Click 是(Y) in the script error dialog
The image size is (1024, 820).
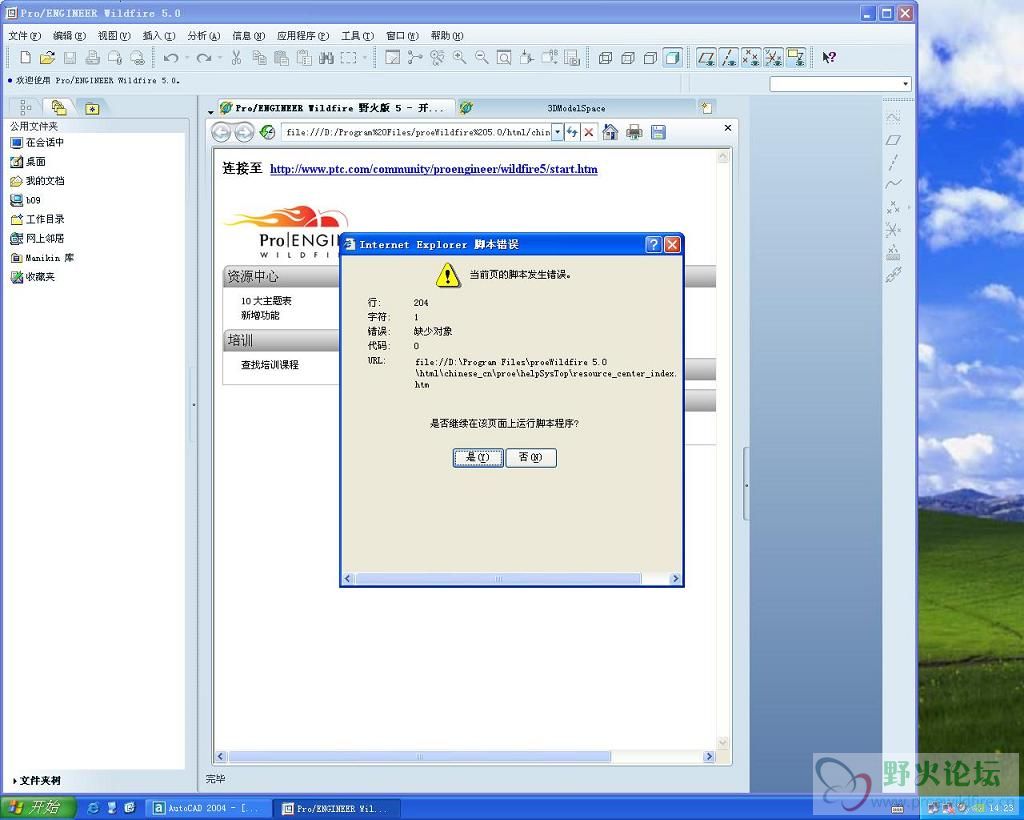point(478,458)
